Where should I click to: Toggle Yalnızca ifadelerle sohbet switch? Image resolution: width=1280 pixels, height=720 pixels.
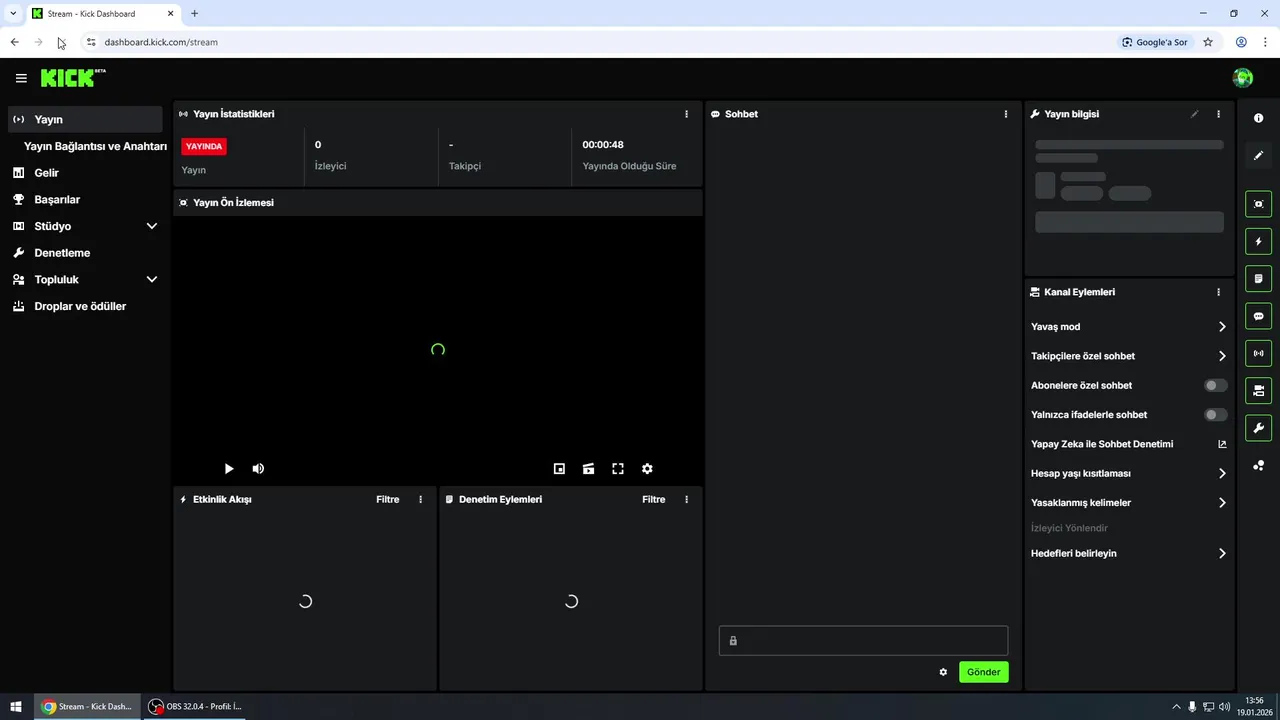pyautogui.click(x=1215, y=414)
